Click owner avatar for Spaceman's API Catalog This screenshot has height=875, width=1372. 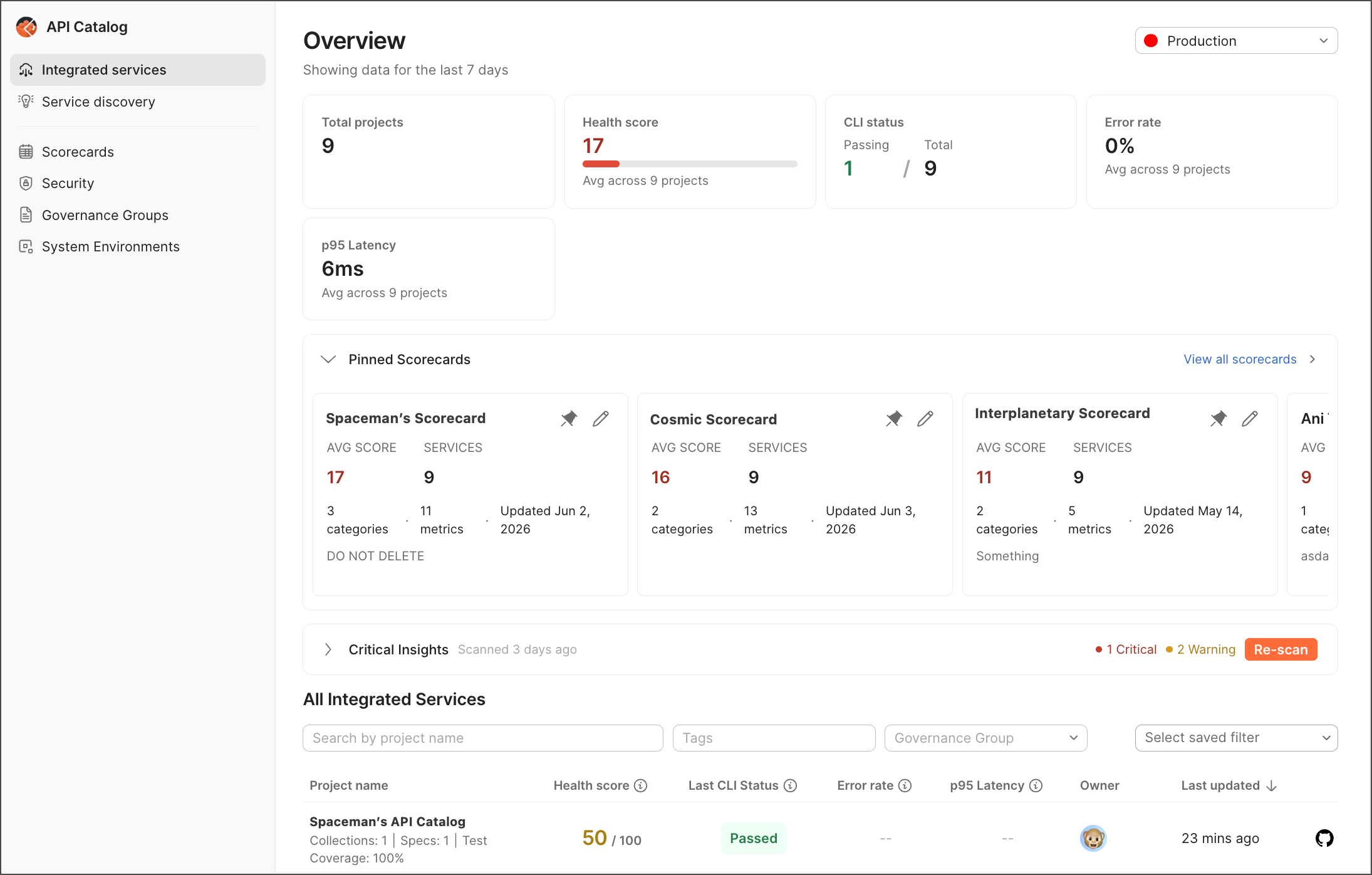(1093, 838)
